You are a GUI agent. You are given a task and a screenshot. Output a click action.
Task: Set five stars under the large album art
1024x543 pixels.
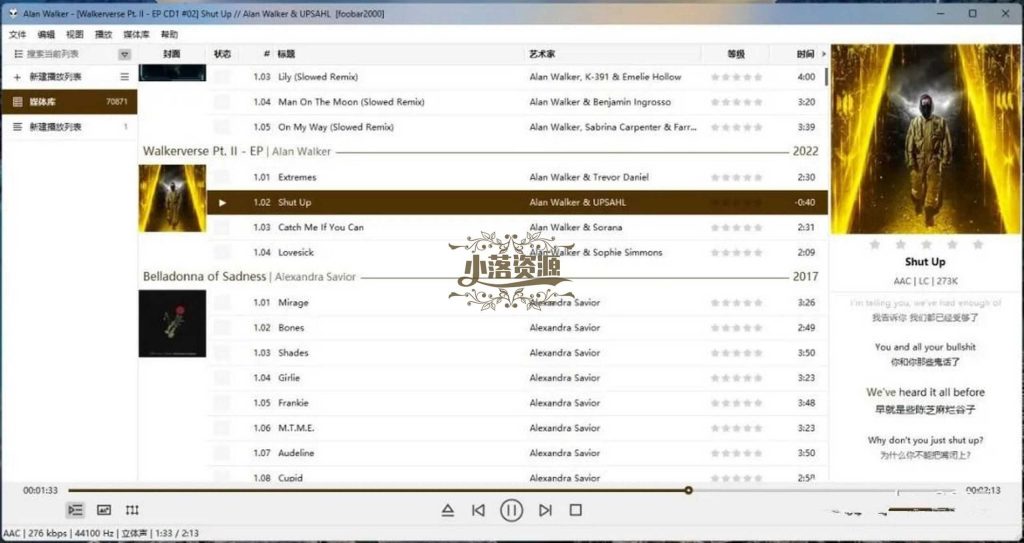pyautogui.click(x=978, y=244)
